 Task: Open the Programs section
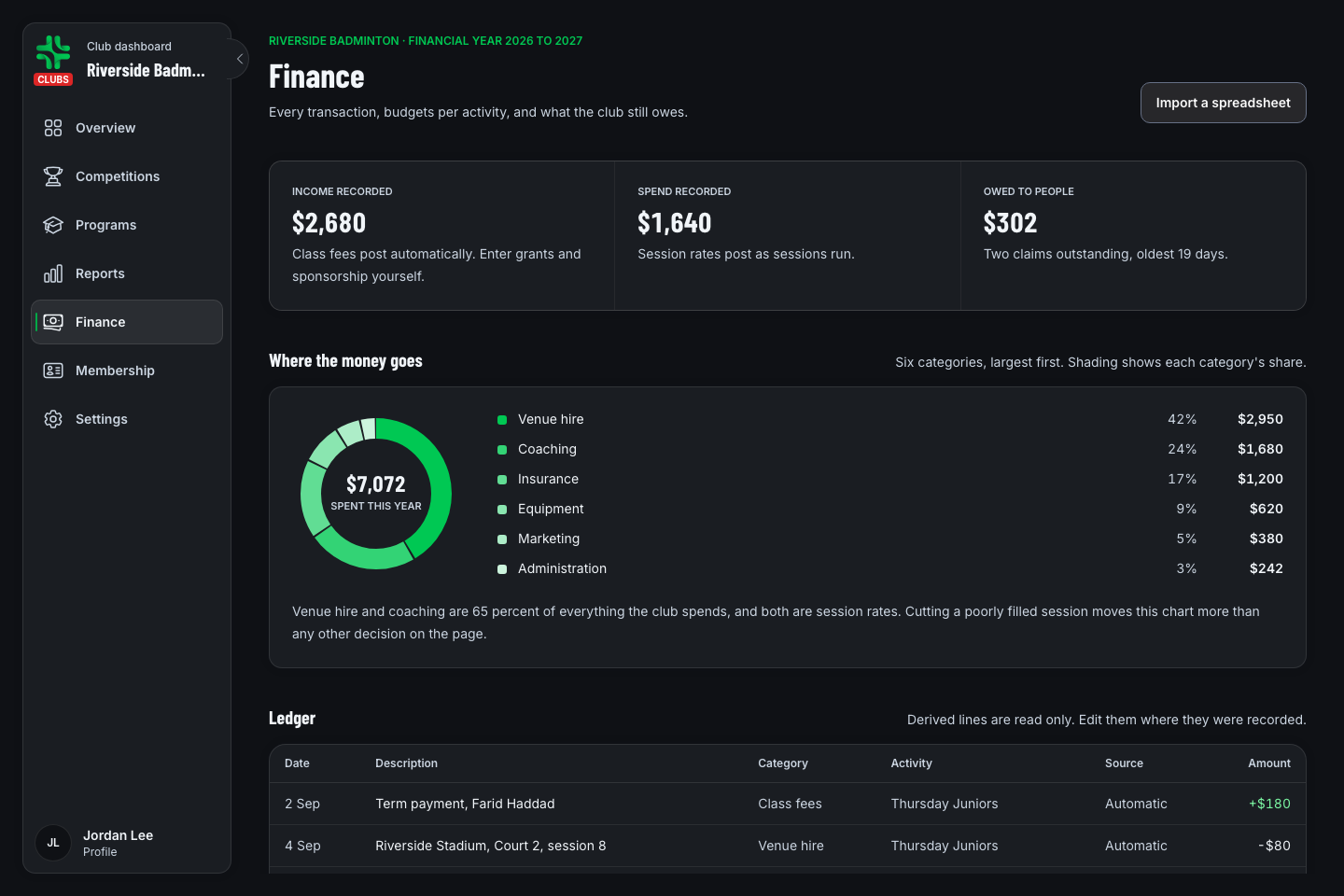click(x=127, y=225)
